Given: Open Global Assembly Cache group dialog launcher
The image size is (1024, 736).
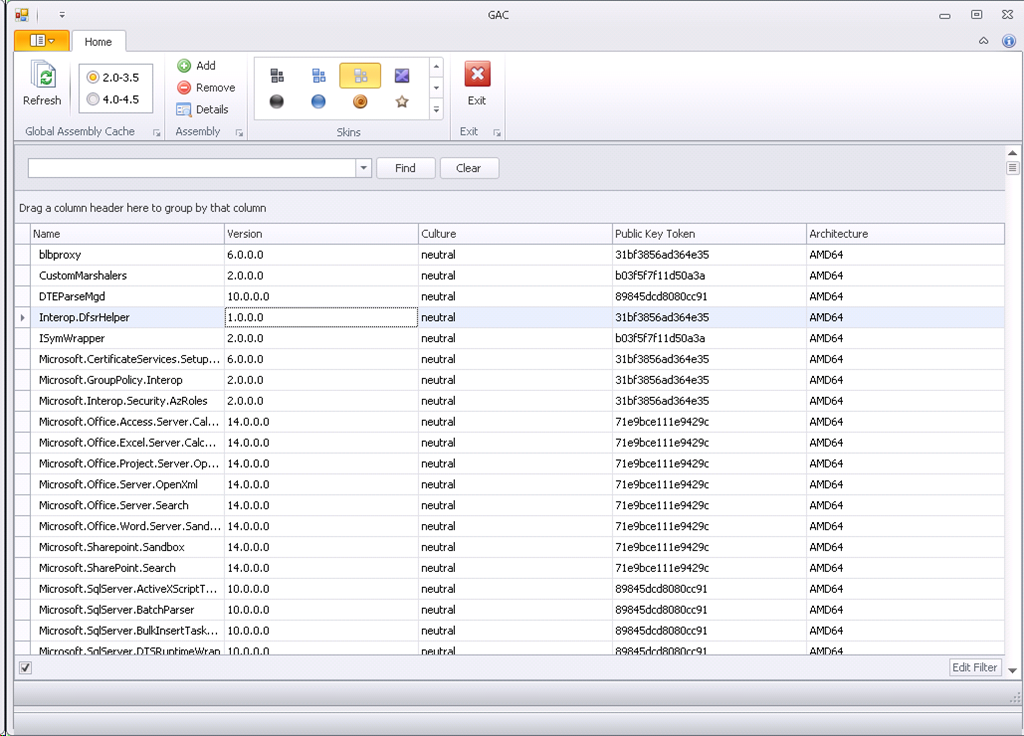Looking at the screenshot, I should (157, 133).
